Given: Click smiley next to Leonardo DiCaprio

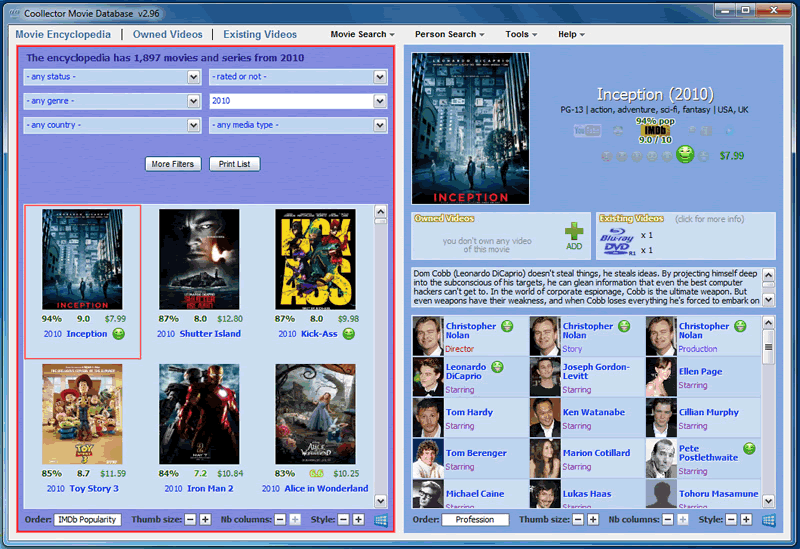Looking at the screenshot, I should 497,366.
